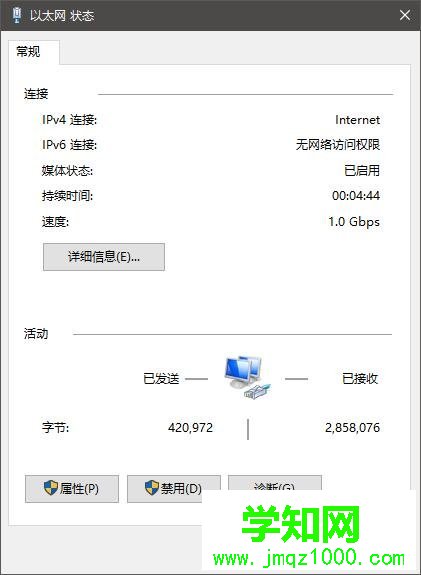Viewport: 421px width, 575px height.
Task: Open adapter 属性(P) properties
Action: click(72, 488)
